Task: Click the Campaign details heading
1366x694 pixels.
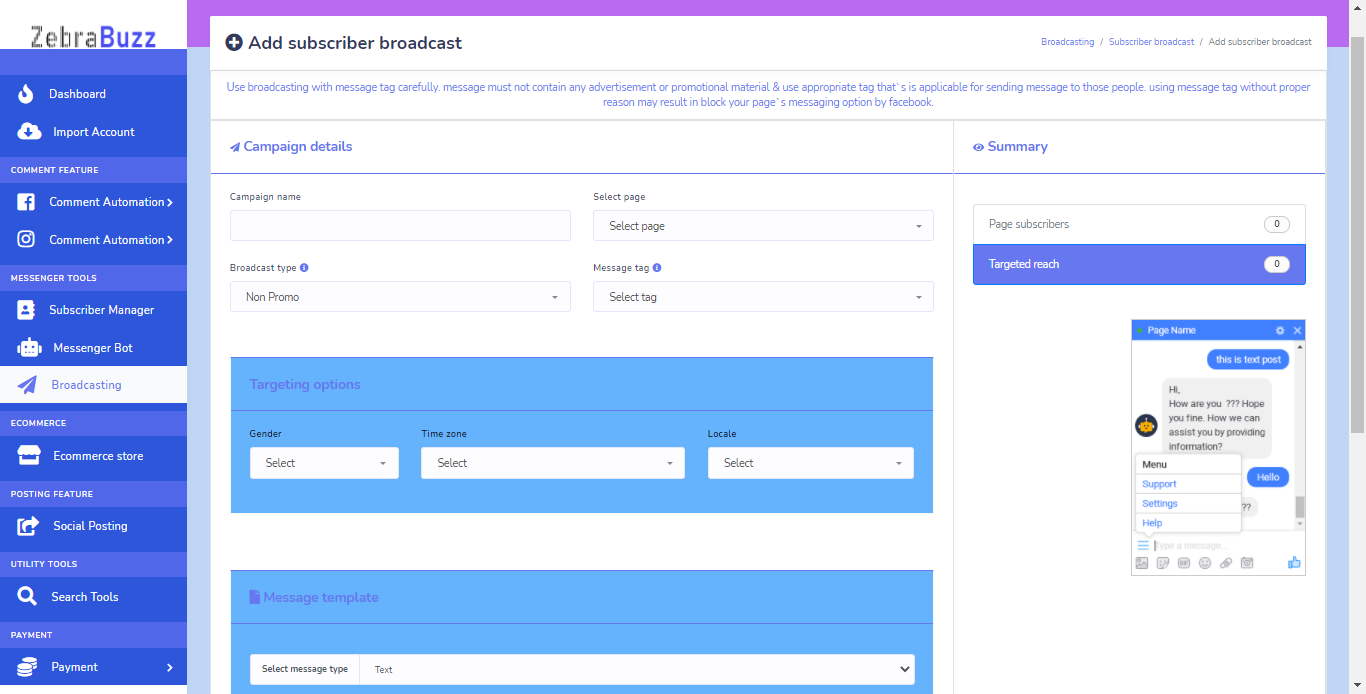Action: click(x=291, y=147)
